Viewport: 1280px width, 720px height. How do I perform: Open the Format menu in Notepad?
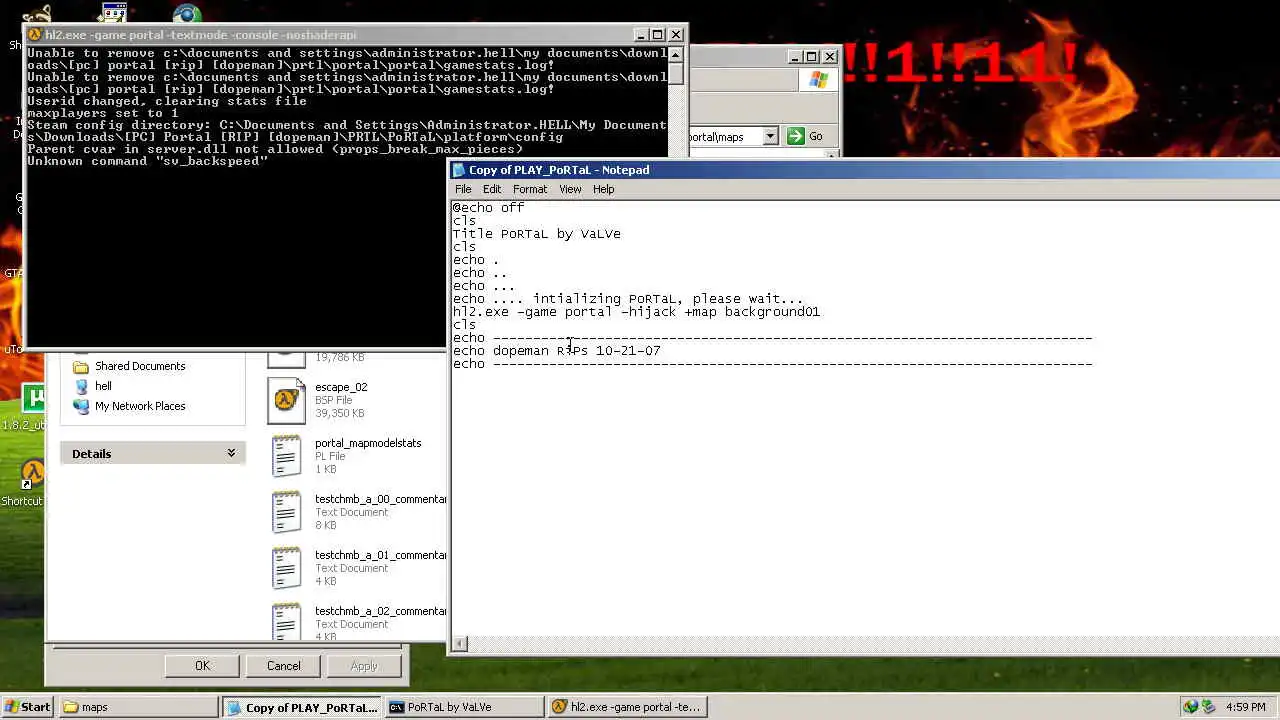tap(530, 189)
